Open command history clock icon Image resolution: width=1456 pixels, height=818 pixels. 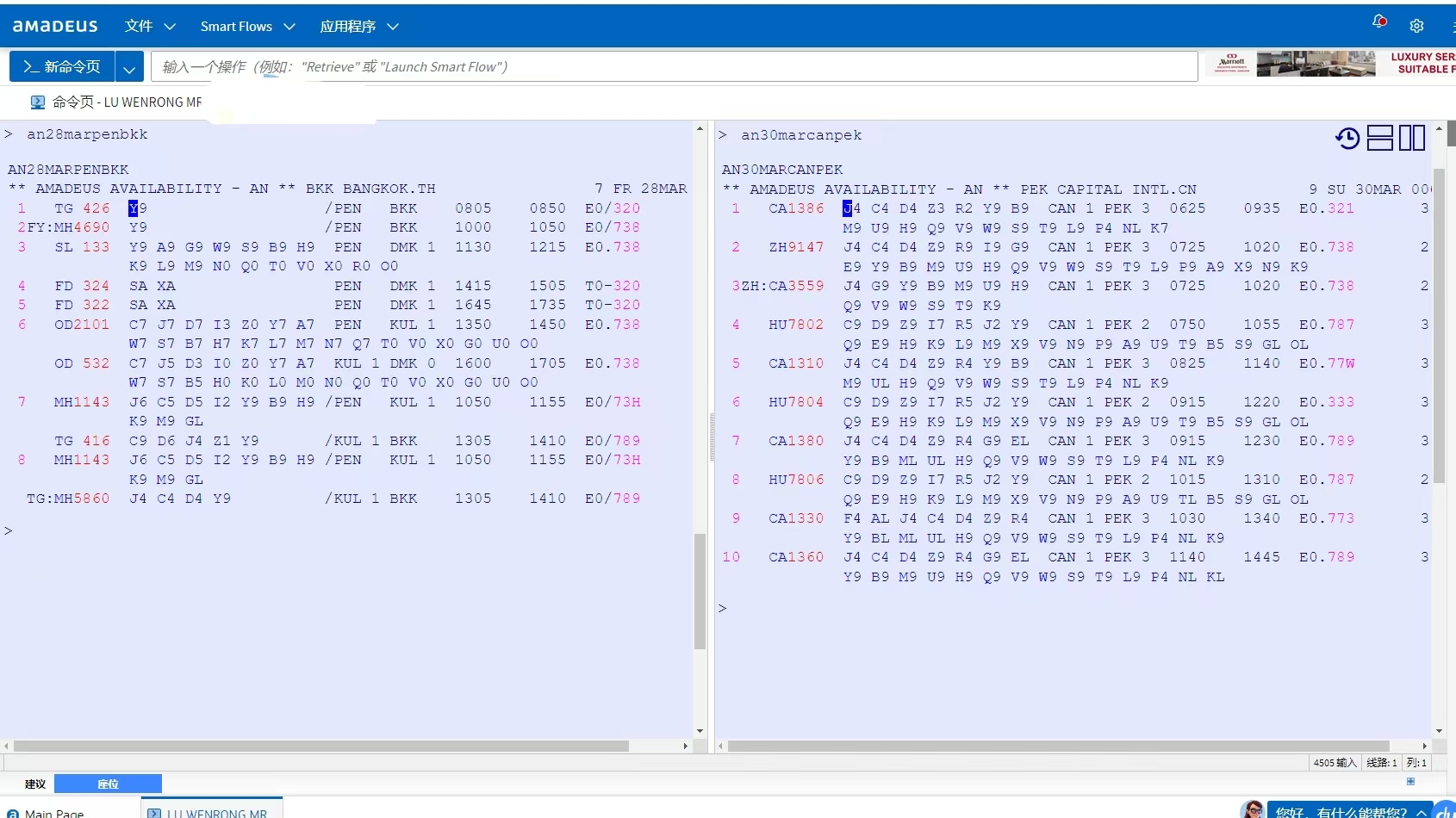coord(1347,138)
